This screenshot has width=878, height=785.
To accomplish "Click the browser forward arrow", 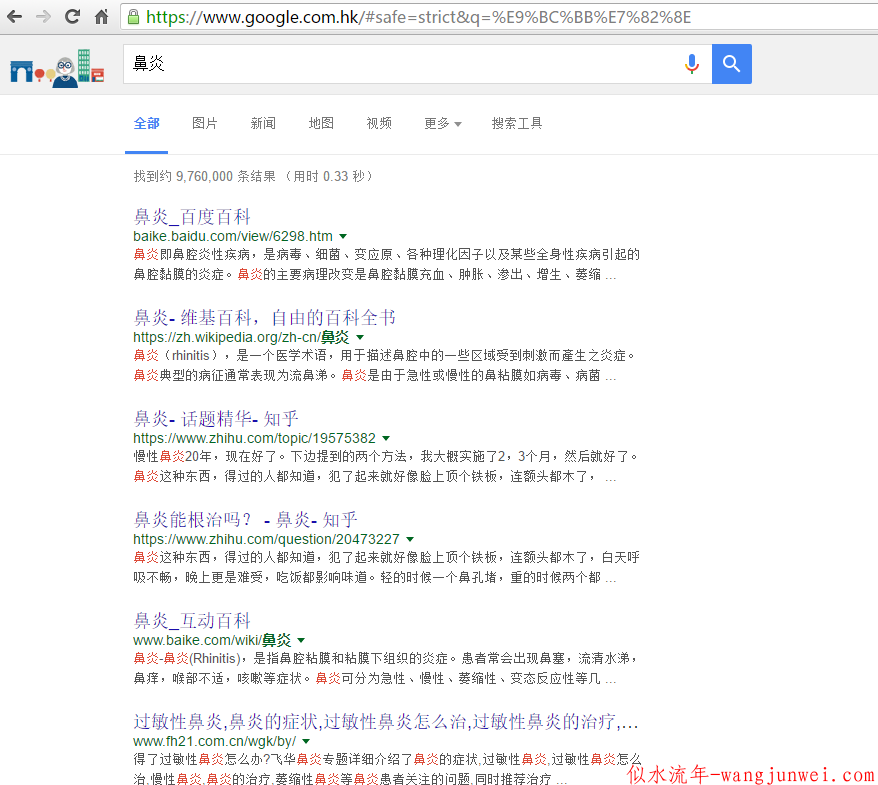I will (43, 17).
